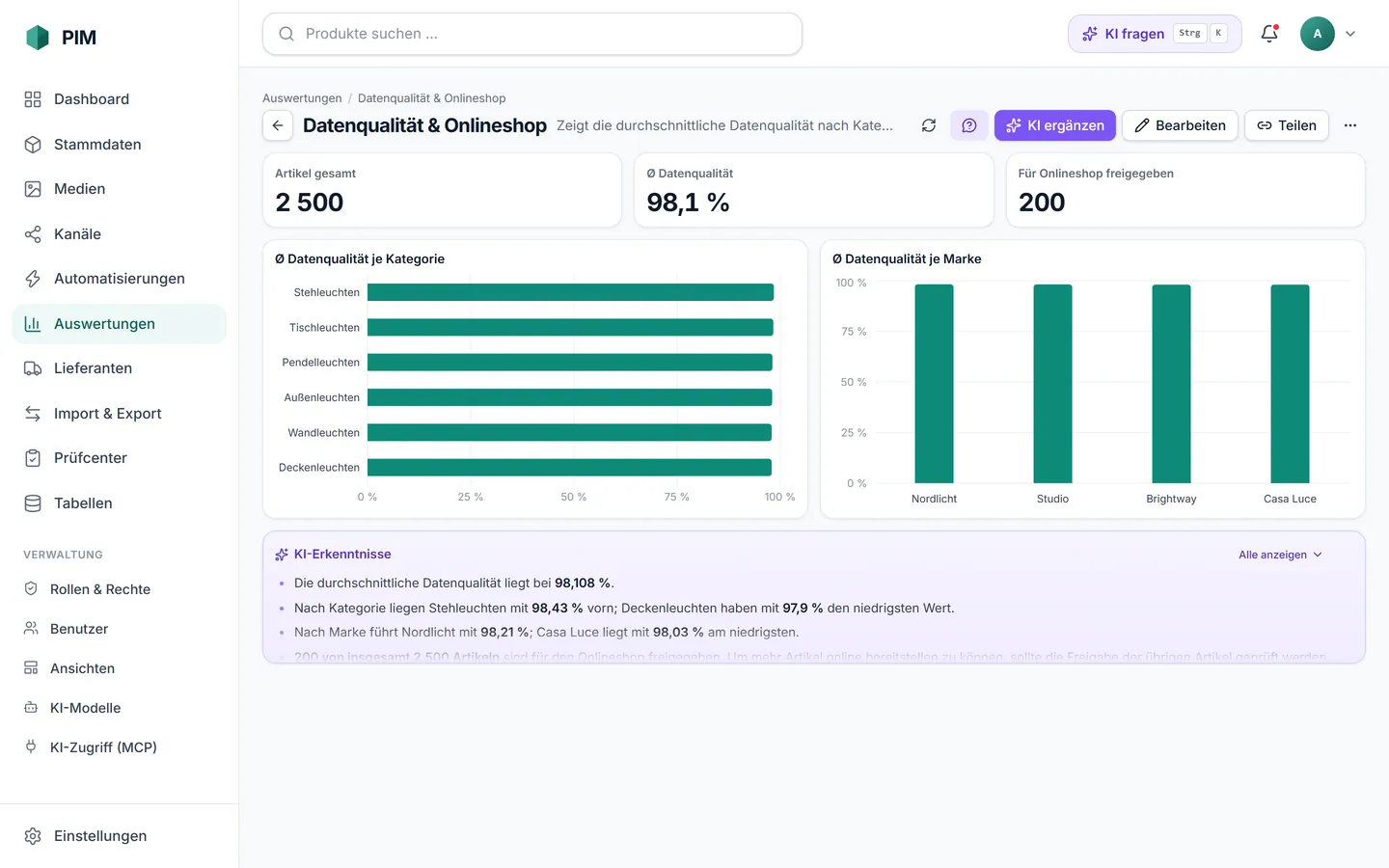Expand the user account menu chevron
The height and width of the screenshot is (868, 1389).
(1350, 34)
